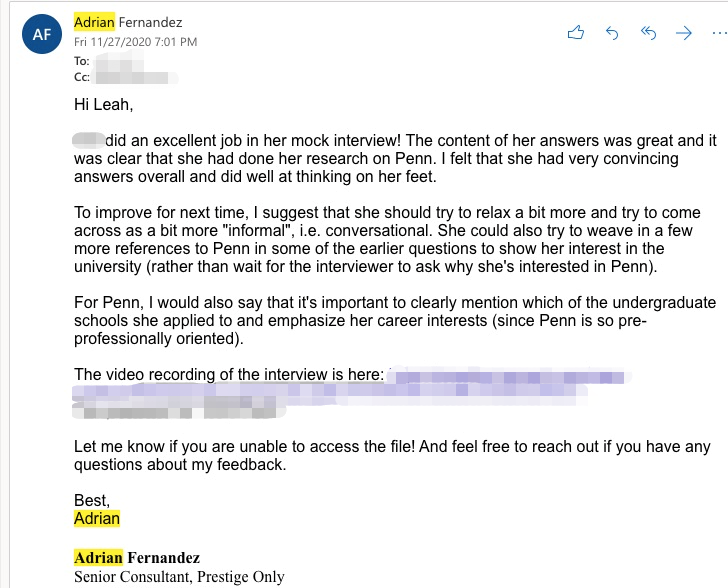Screen dimensions: 728x588
Task: Forward this email using arrow icon
Action: (x=683, y=33)
